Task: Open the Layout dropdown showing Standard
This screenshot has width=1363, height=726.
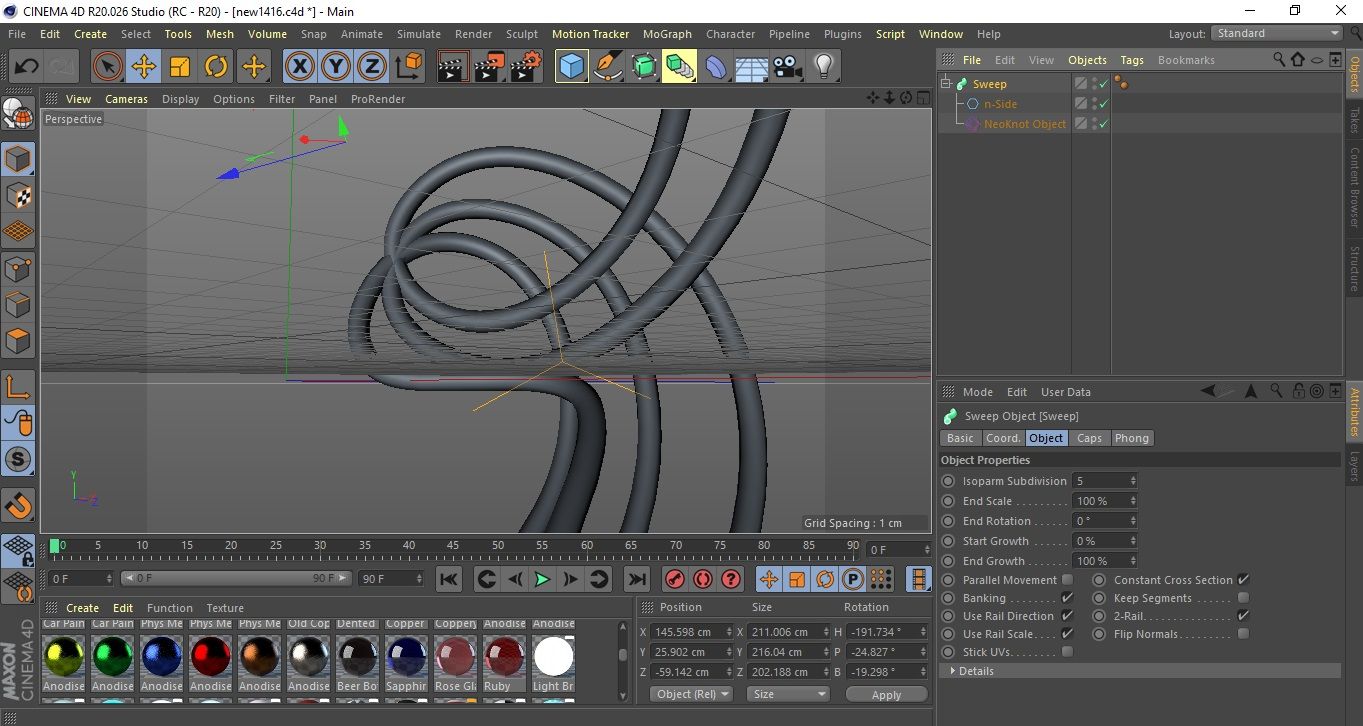Action: (x=1277, y=33)
